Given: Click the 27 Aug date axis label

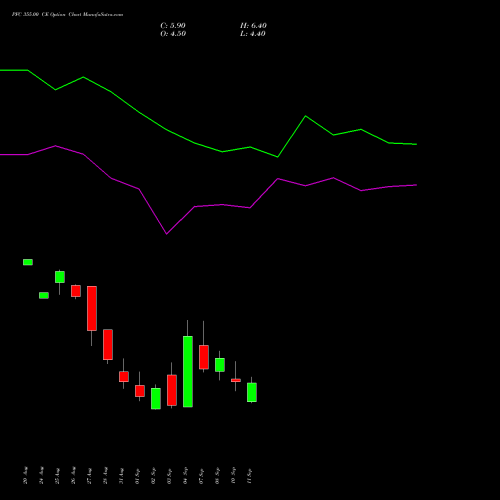Looking at the screenshot, I should tap(90, 475).
